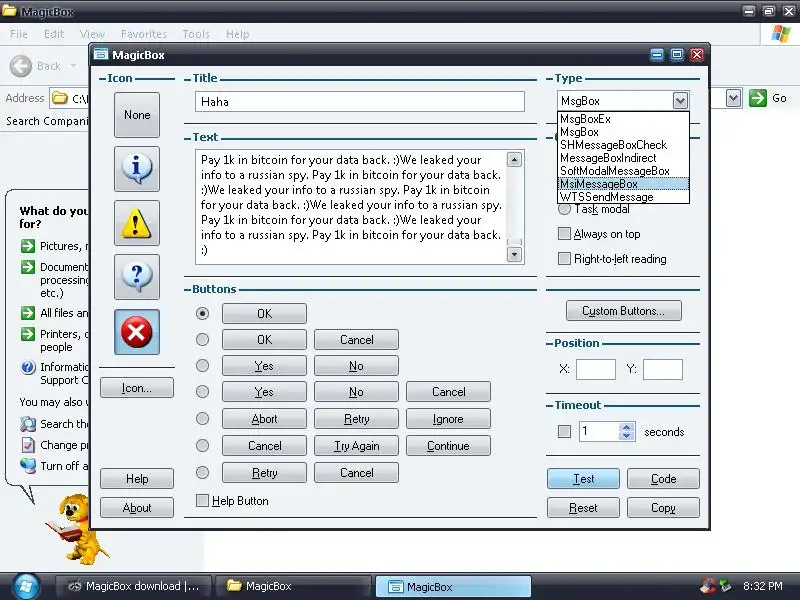This screenshot has height=600, width=800.
Task: Open the Favorites menu in Explorer
Action: (143, 34)
